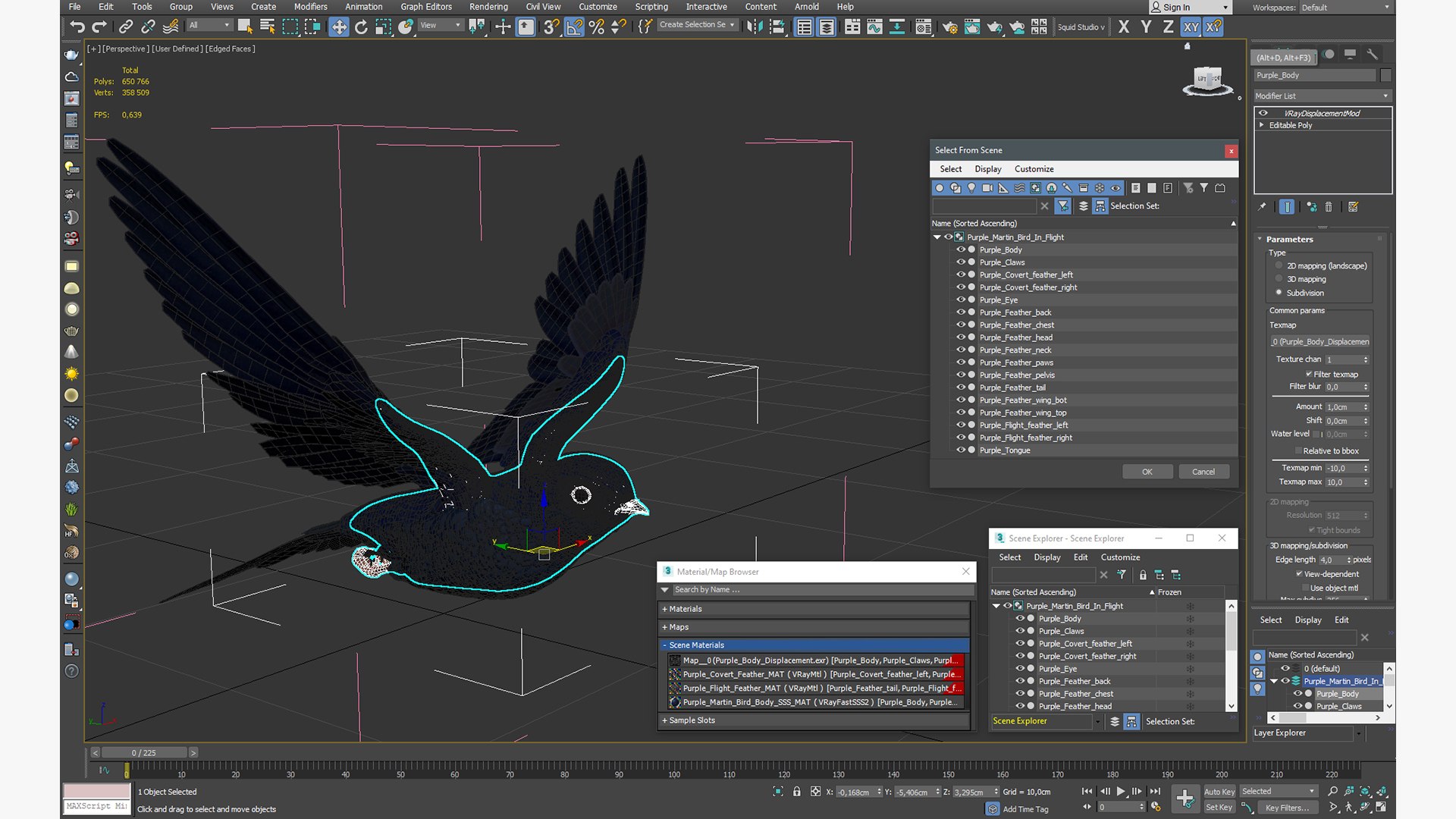Toggle the Filter texmap checkbox
1456x819 pixels.
(x=1309, y=374)
